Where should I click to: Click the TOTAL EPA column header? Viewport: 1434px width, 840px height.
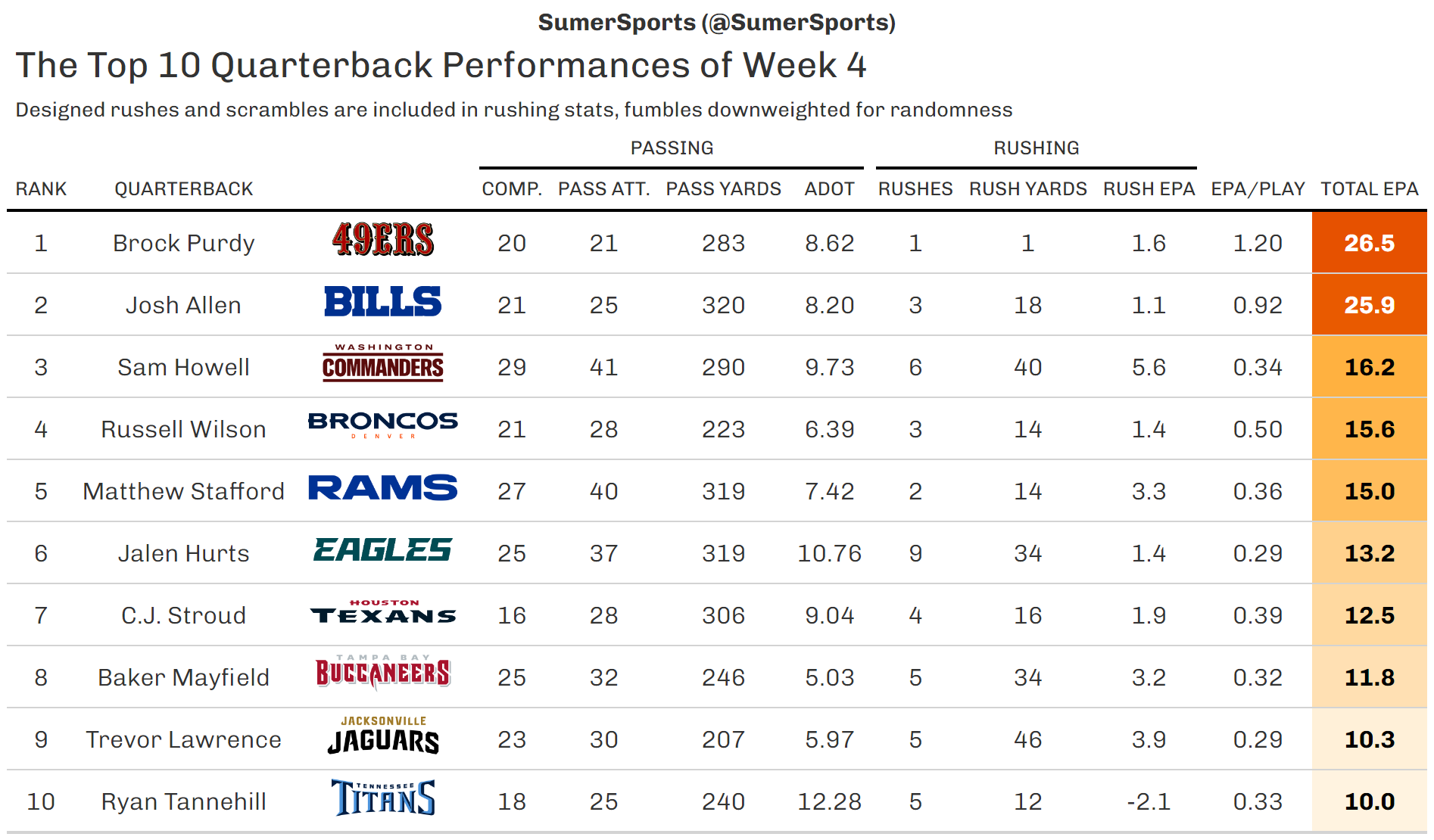(1369, 189)
